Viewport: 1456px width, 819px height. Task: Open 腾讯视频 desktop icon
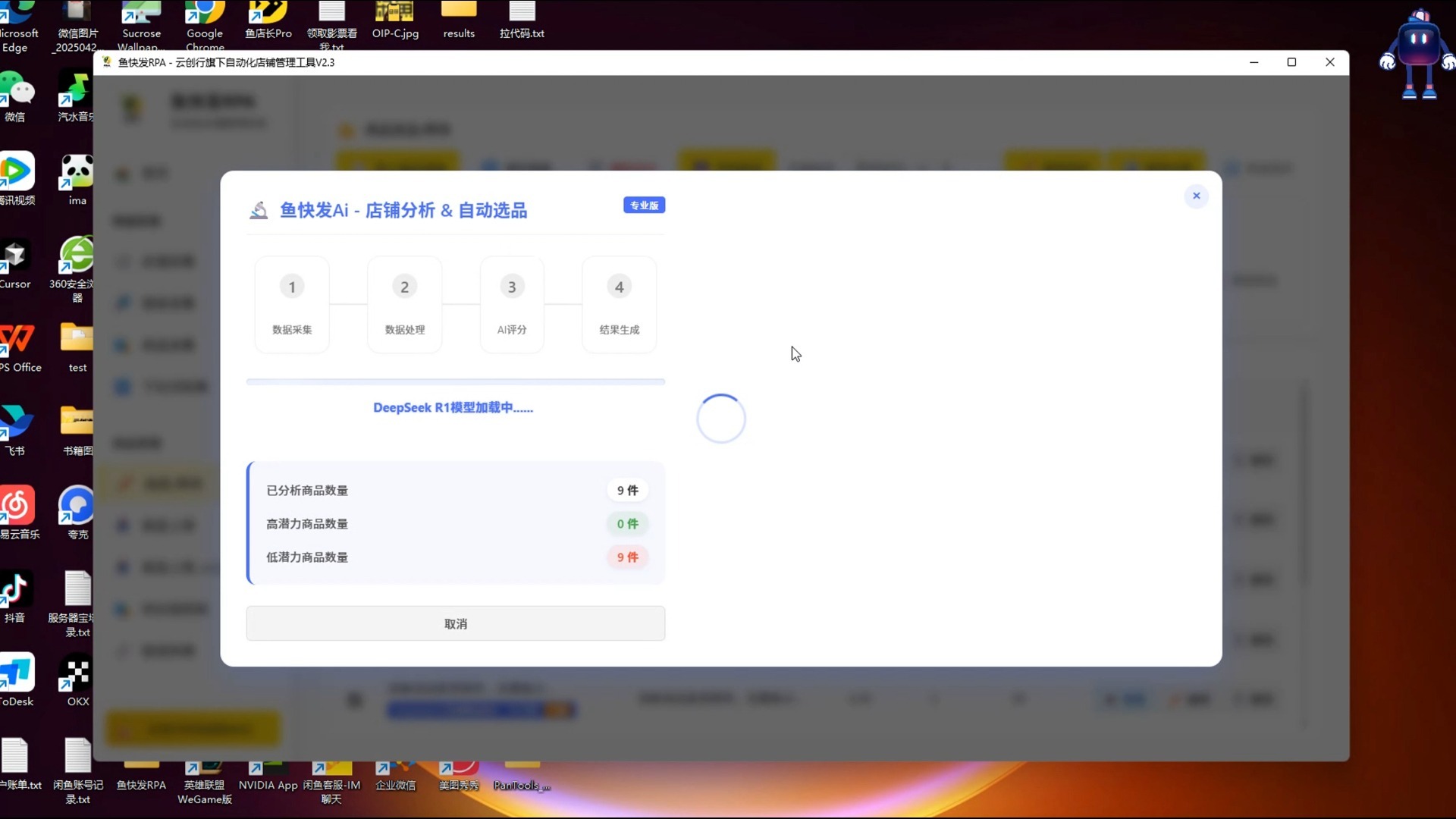tap(17, 178)
